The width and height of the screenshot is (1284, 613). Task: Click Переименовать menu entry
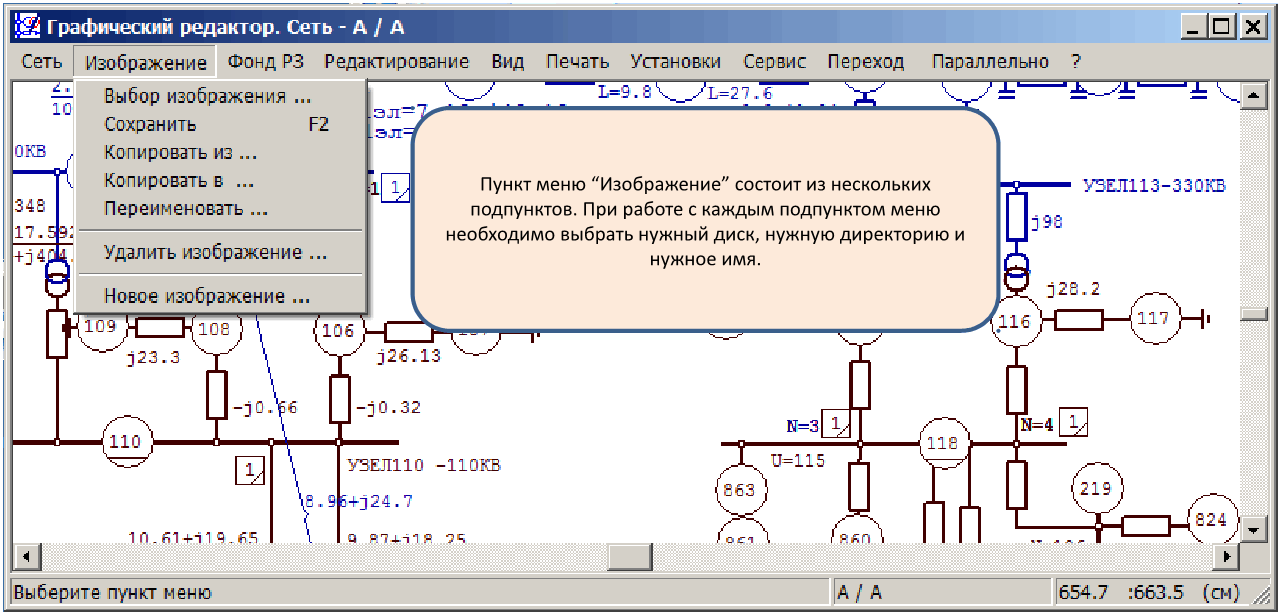[x=186, y=209]
